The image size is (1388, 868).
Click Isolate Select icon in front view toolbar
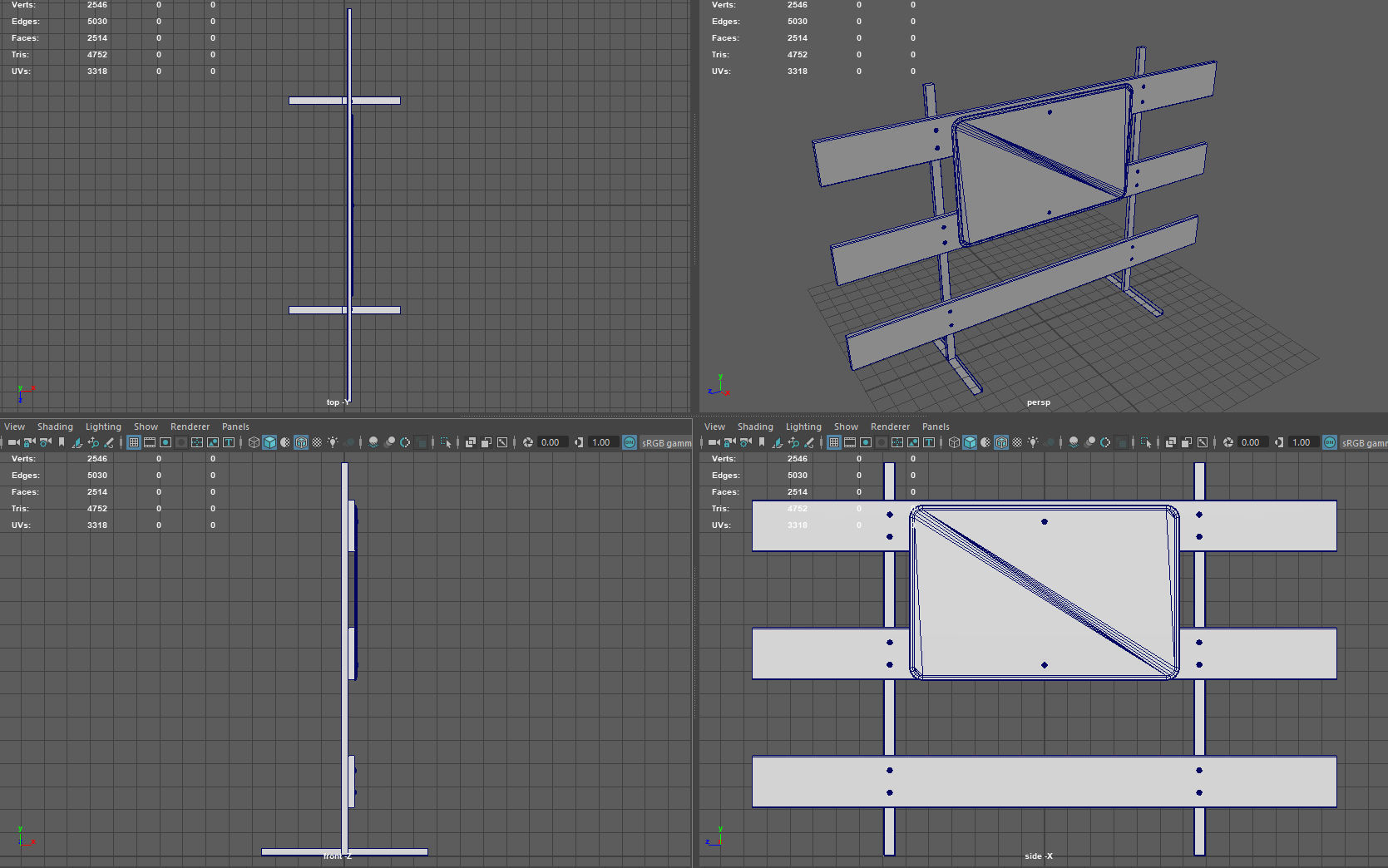pyautogui.click(x=446, y=442)
